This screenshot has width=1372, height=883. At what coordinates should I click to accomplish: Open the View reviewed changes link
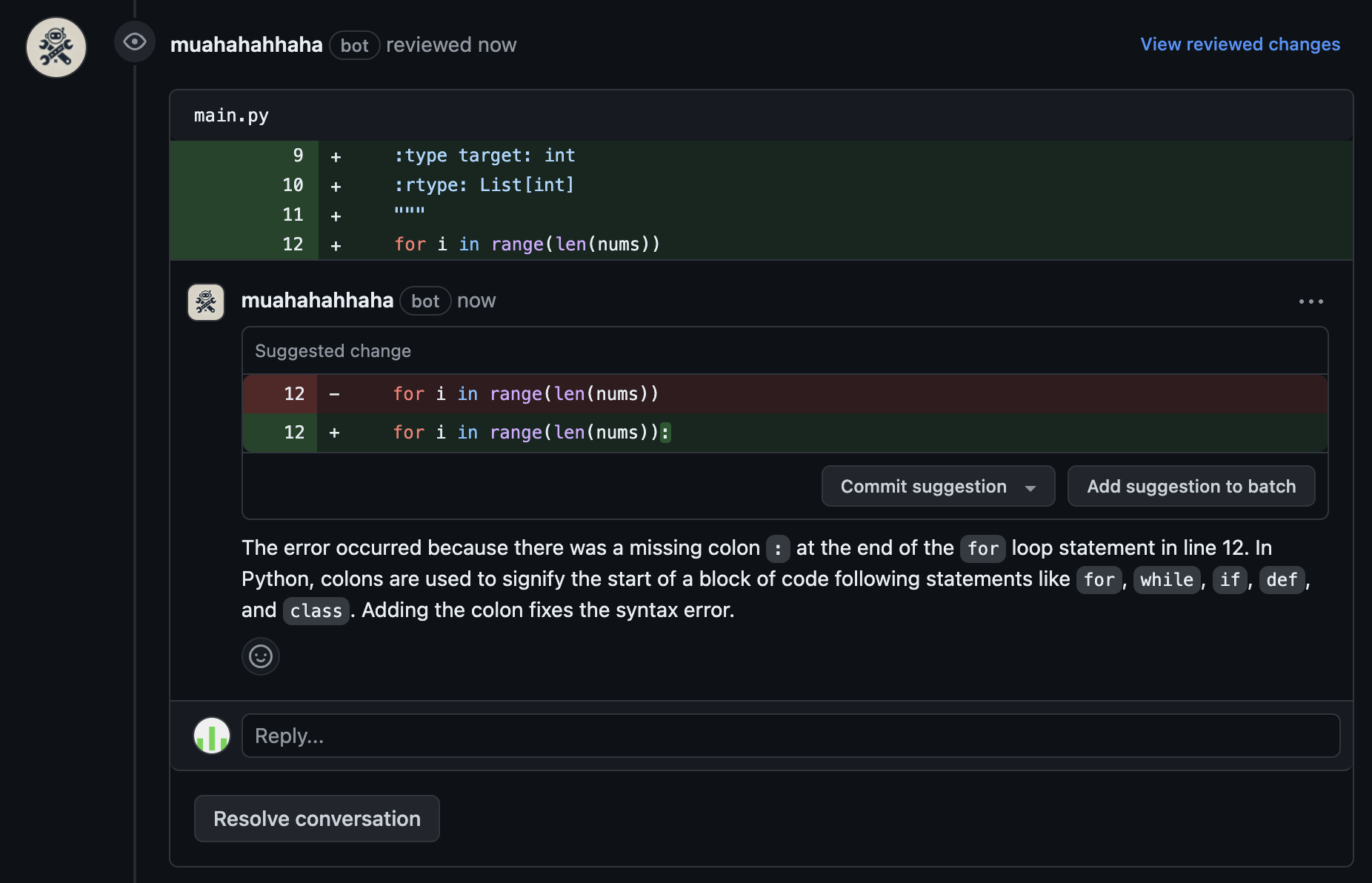click(x=1239, y=44)
